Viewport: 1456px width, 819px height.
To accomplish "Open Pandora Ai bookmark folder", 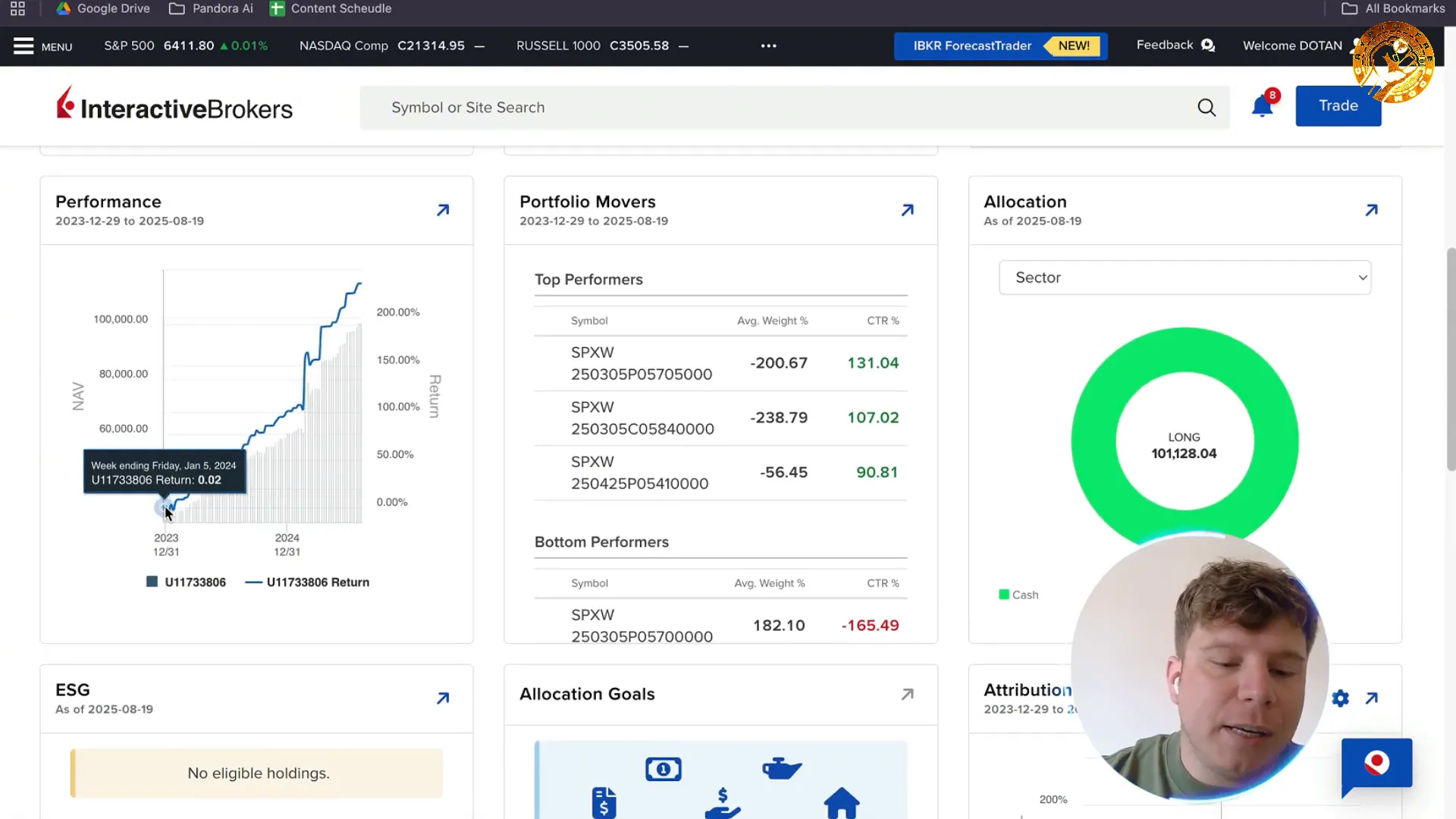I will pyautogui.click(x=211, y=8).
